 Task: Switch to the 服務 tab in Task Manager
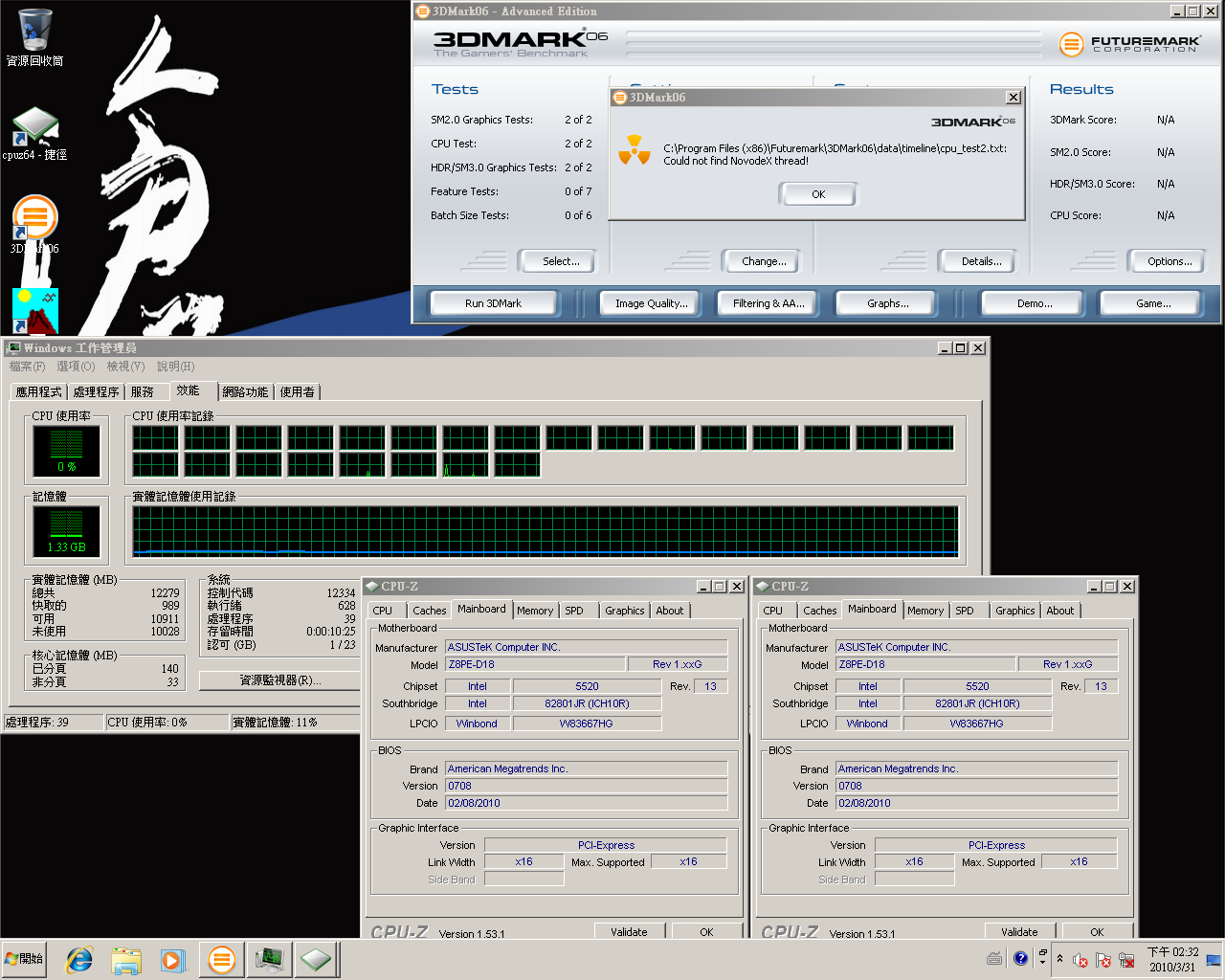click(x=142, y=392)
